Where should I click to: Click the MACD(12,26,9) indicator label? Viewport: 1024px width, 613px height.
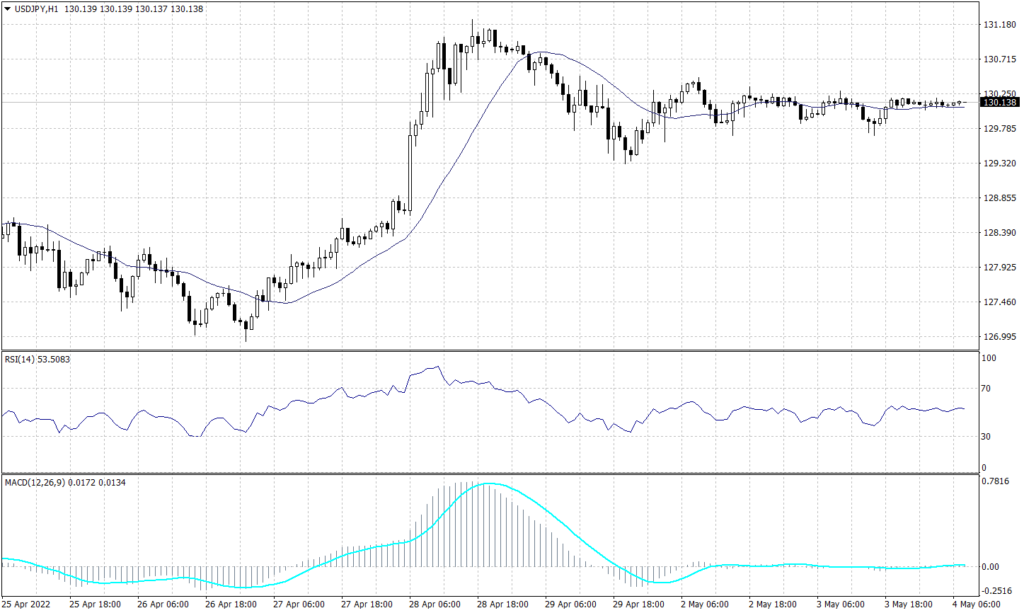click(34, 481)
